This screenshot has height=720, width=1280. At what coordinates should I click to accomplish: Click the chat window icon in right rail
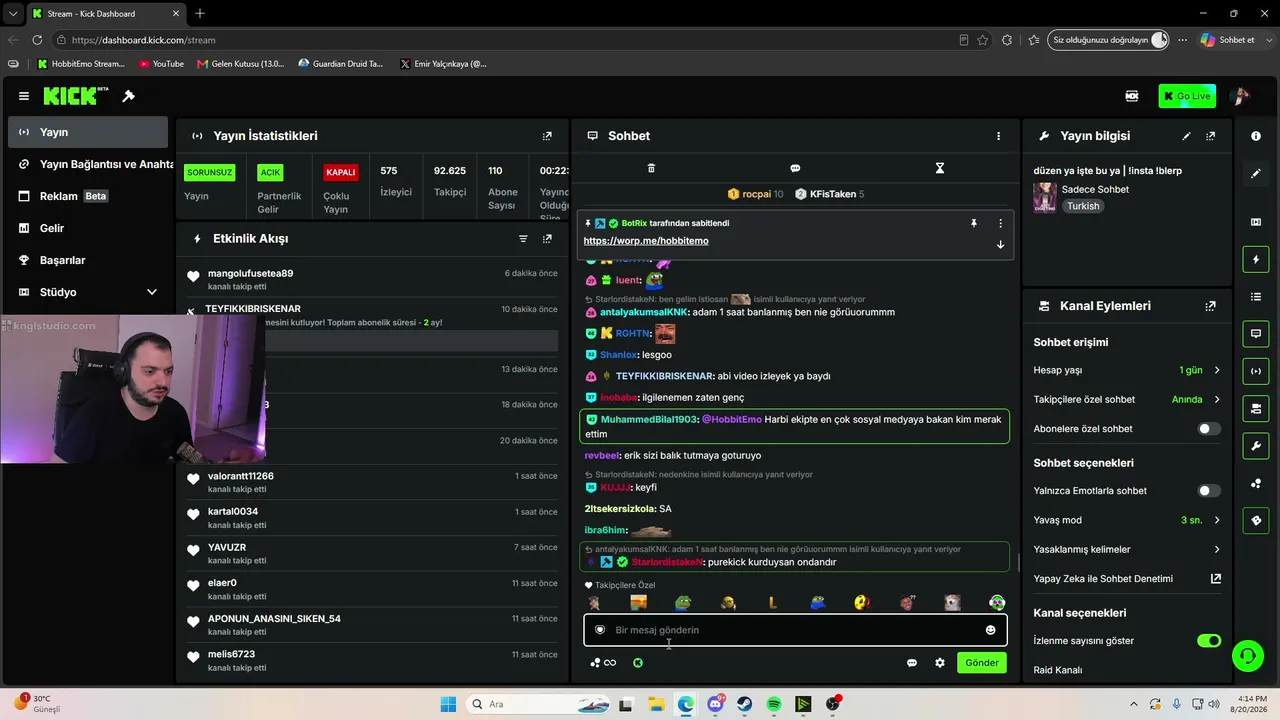1256,334
